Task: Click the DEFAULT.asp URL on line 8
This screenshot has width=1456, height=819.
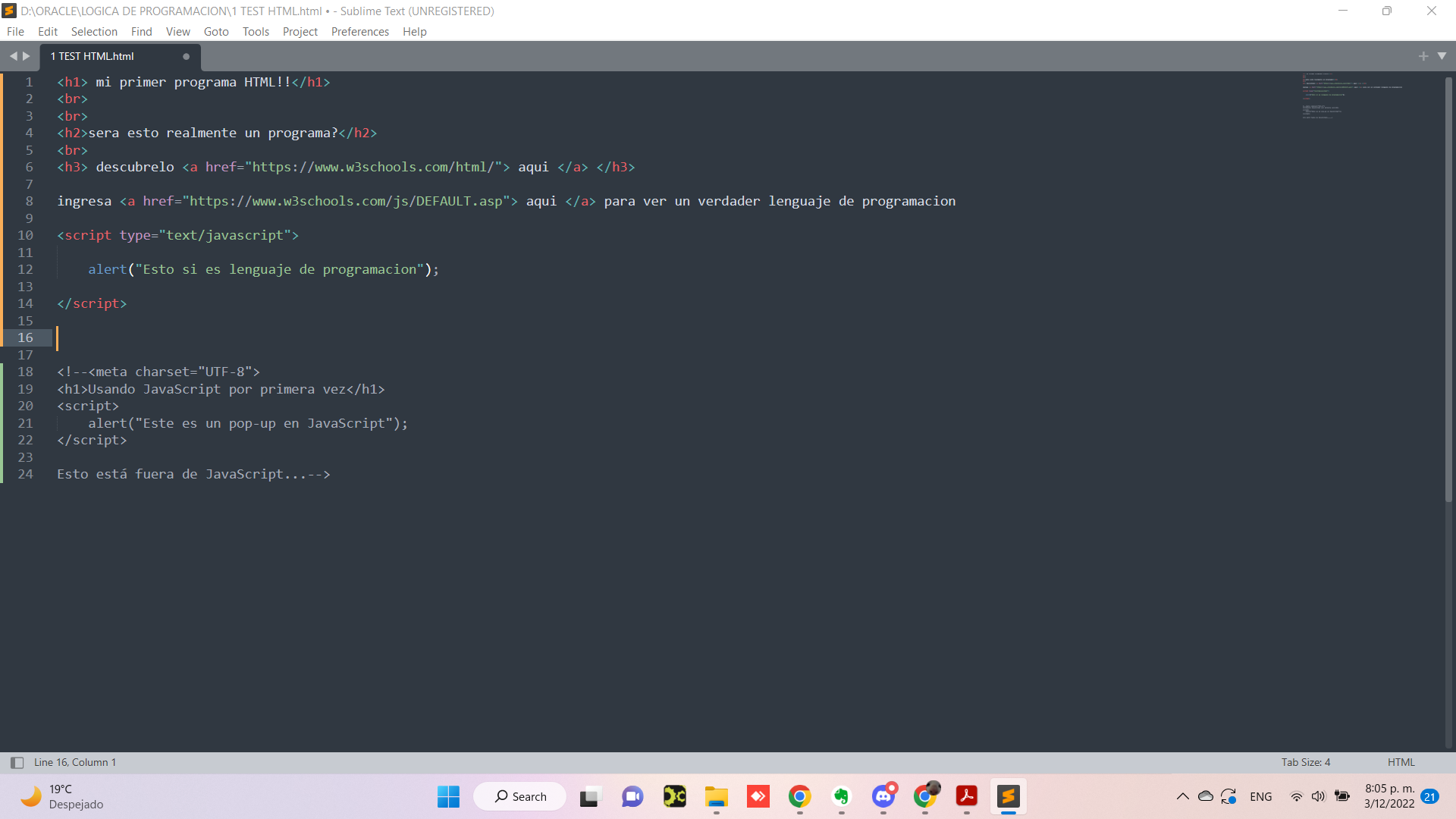Action: tap(350, 201)
